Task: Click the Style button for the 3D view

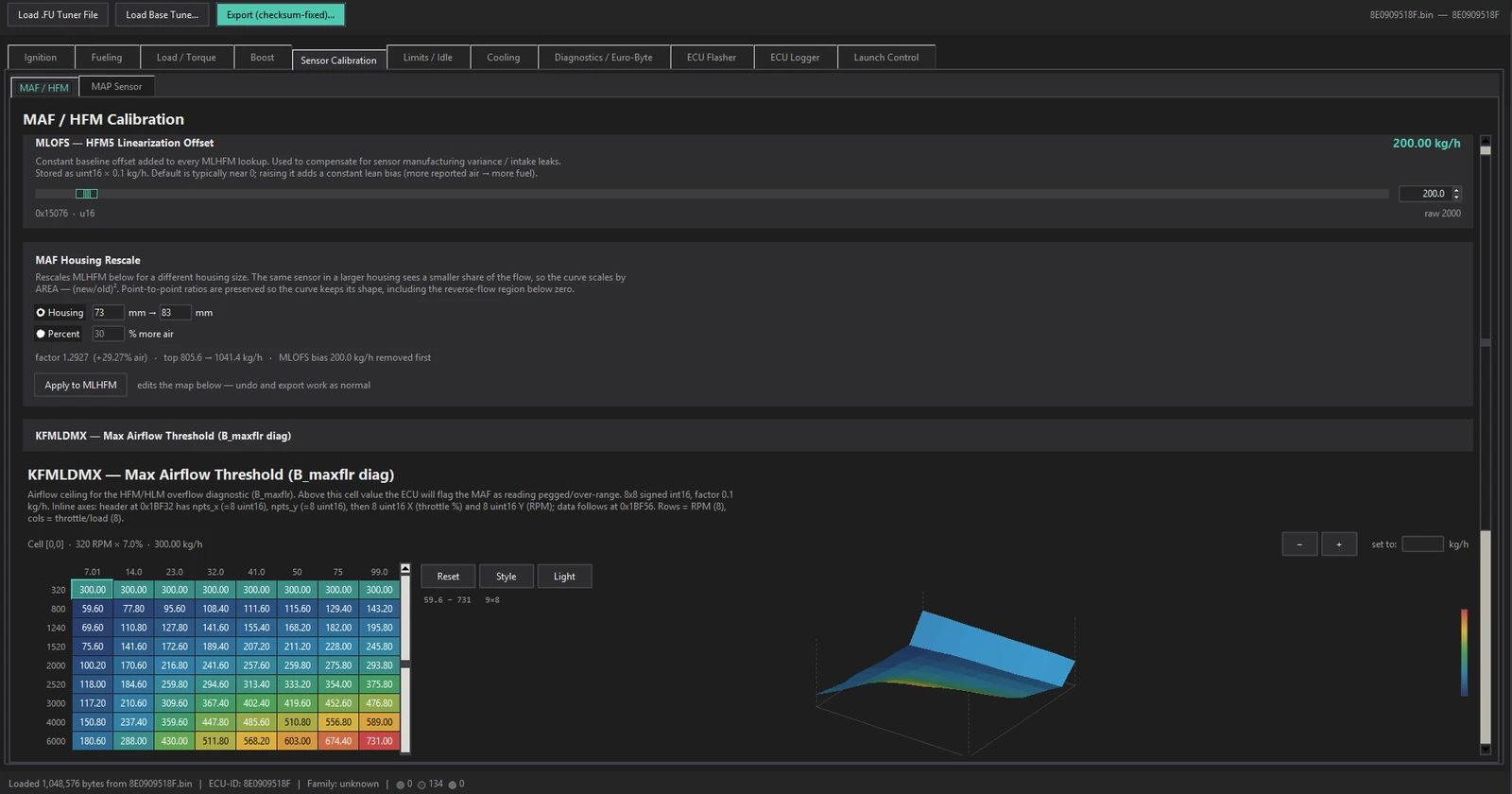Action: (507, 577)
